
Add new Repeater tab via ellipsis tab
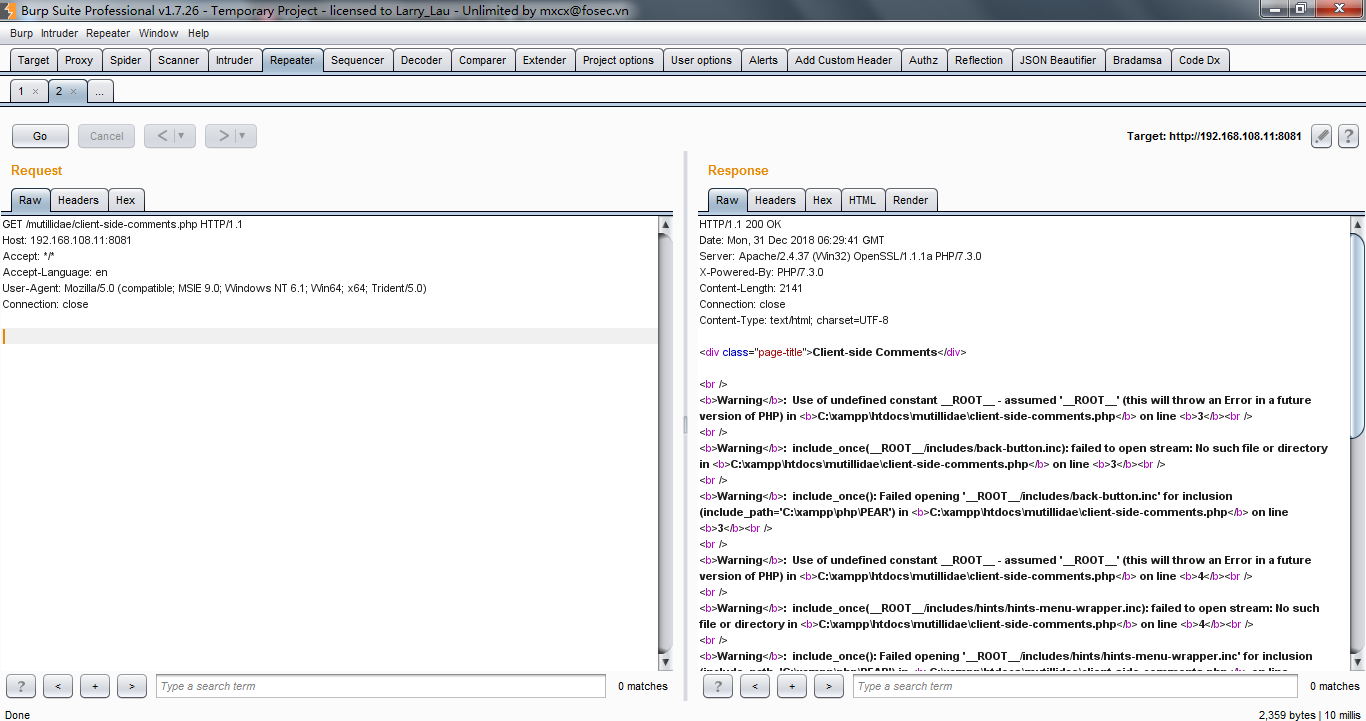100,92
